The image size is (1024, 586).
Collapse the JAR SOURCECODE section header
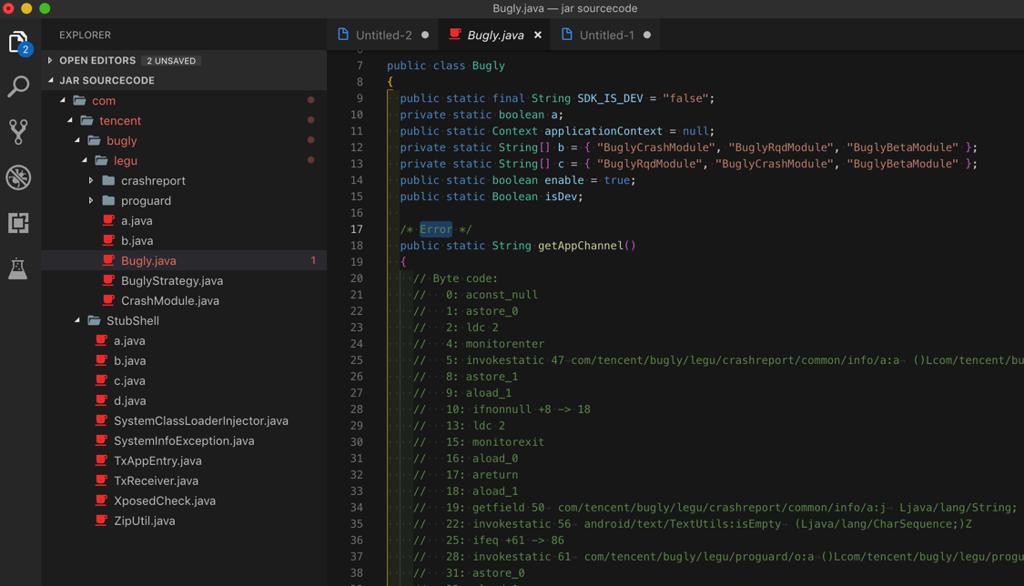(x=106, y=80)
